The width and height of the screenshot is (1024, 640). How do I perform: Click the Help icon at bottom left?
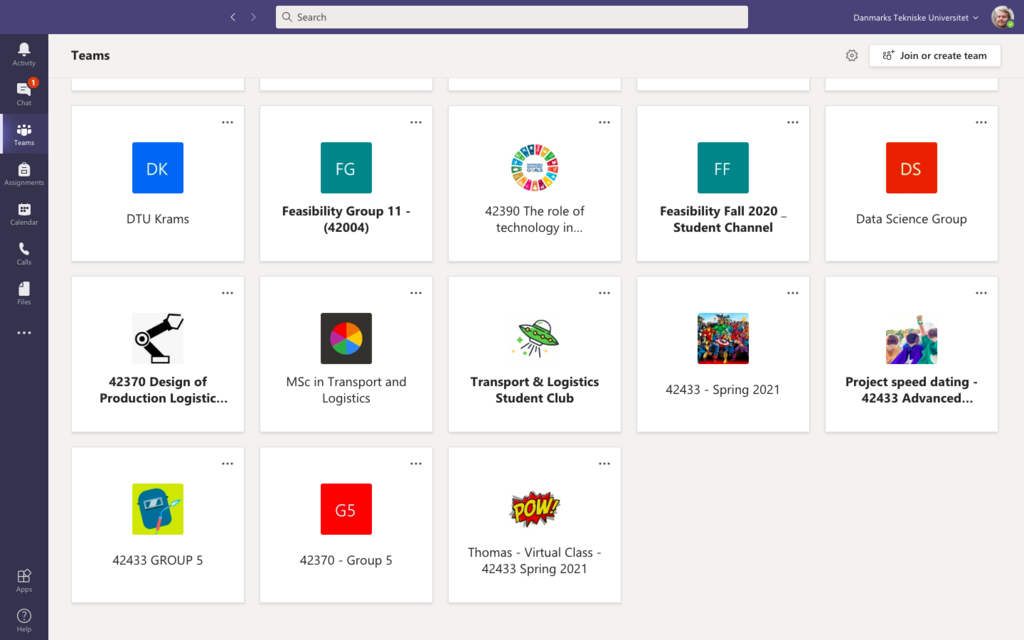coord(24,620)
